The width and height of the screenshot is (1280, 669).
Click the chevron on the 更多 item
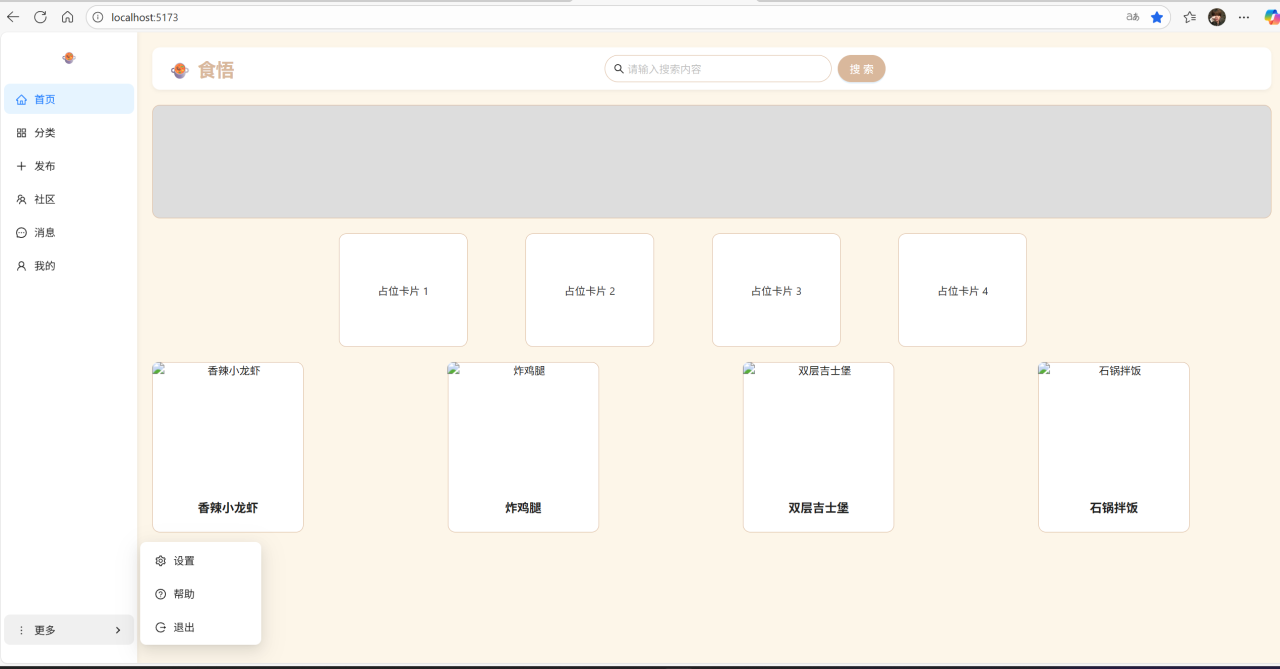118,630
